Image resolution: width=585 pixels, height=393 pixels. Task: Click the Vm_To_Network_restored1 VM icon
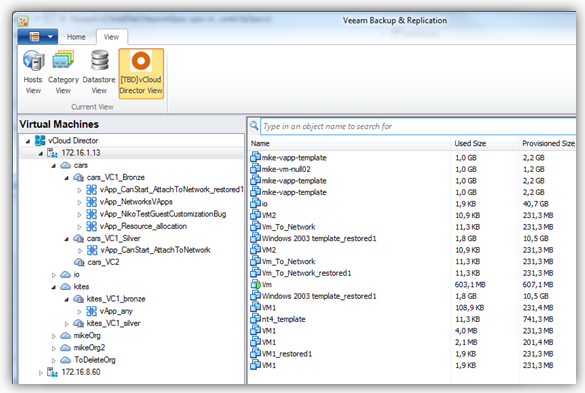pyautogui.click(x=255, y=272)
